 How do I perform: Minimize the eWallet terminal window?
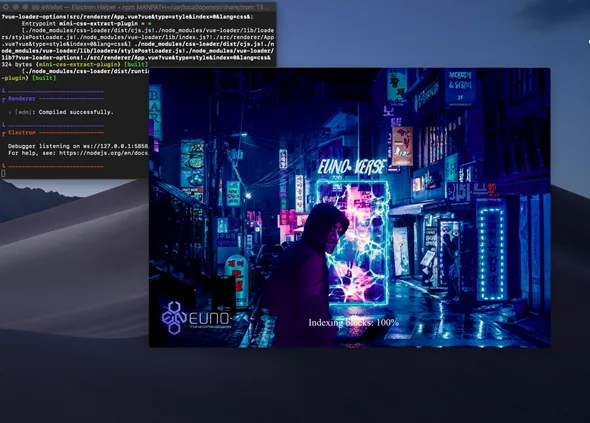16,7
